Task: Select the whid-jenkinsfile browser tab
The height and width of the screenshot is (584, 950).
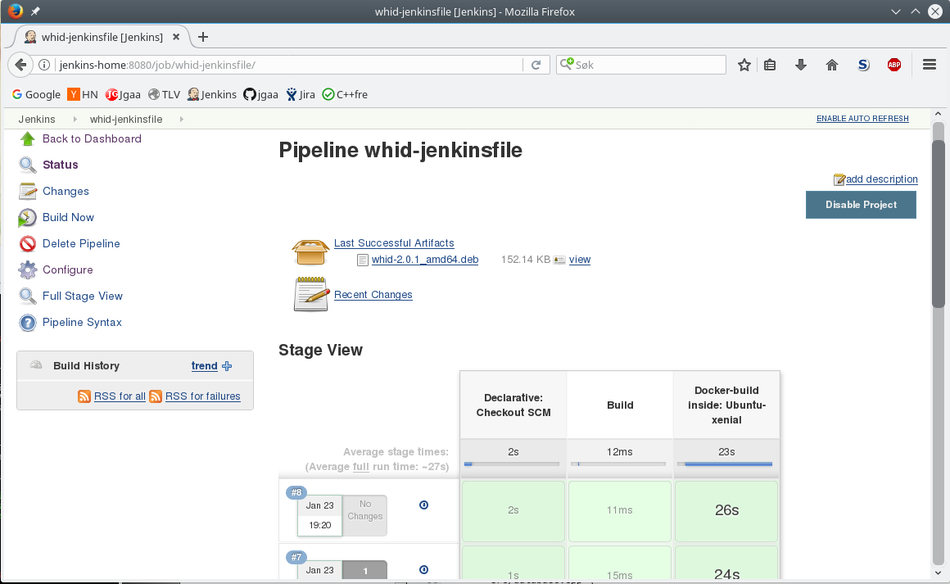Action: point(100,36)
